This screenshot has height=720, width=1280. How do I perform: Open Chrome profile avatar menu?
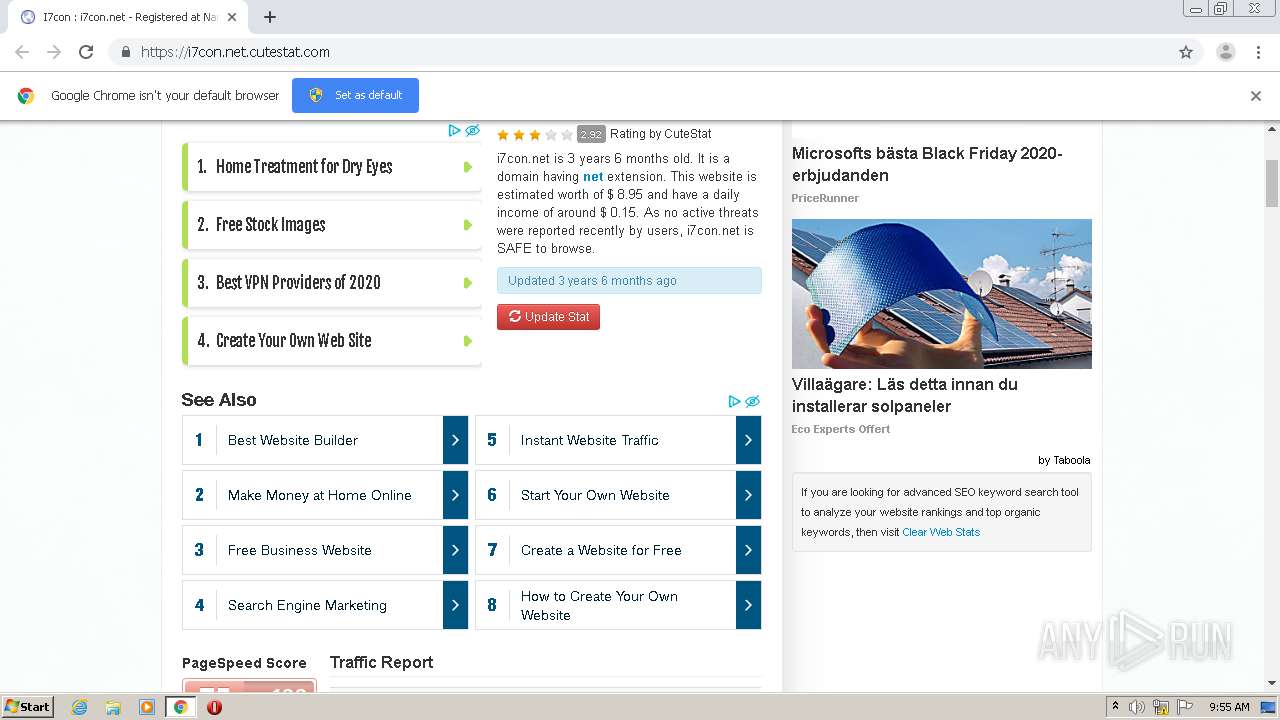point(1225,52)
